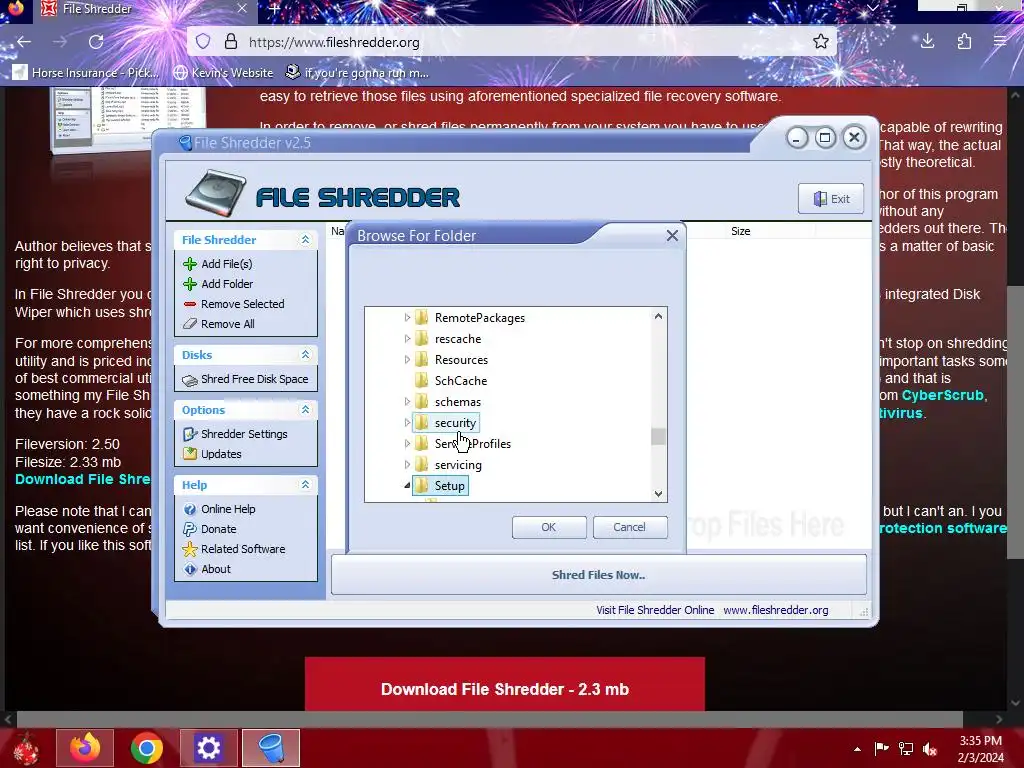Click OK in Browse For Folder
Image resolution: width=1024 pixels, height=768 pixels.
[x=549, y=527]
